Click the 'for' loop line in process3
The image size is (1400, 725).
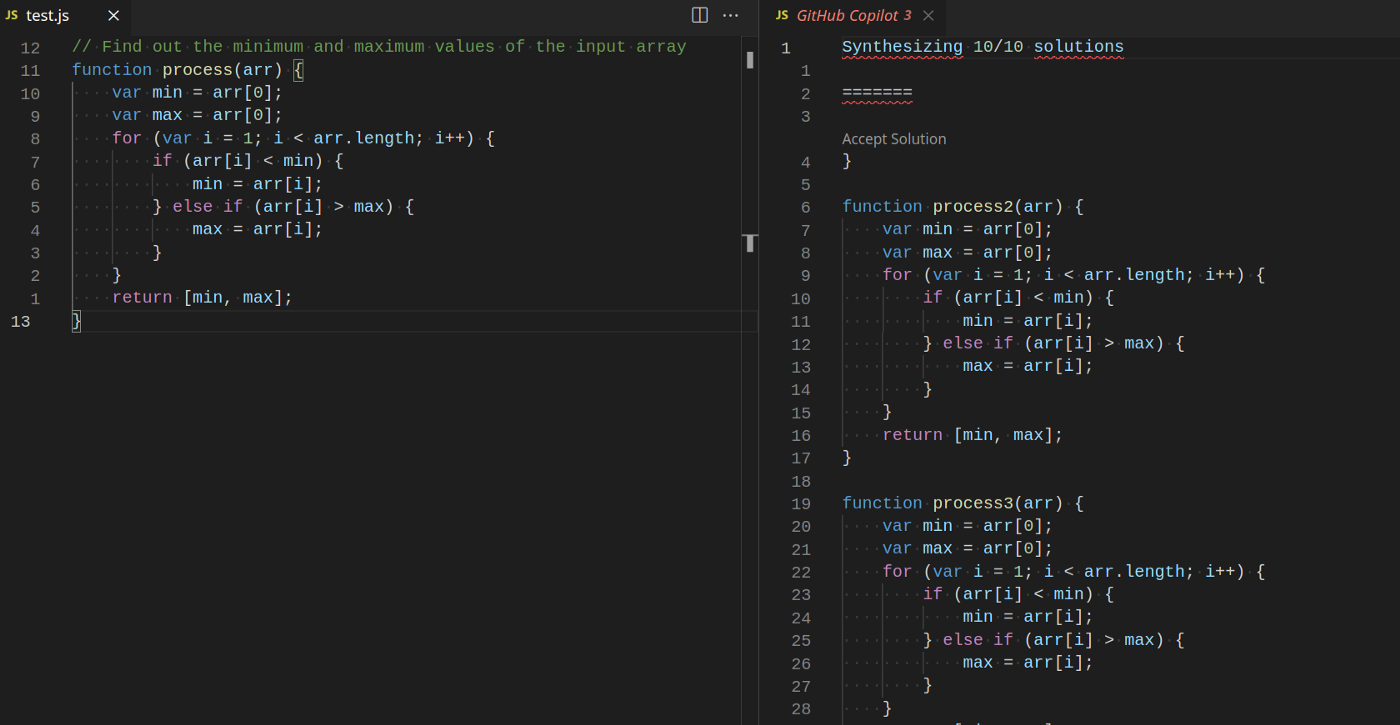click(1073, 572)
